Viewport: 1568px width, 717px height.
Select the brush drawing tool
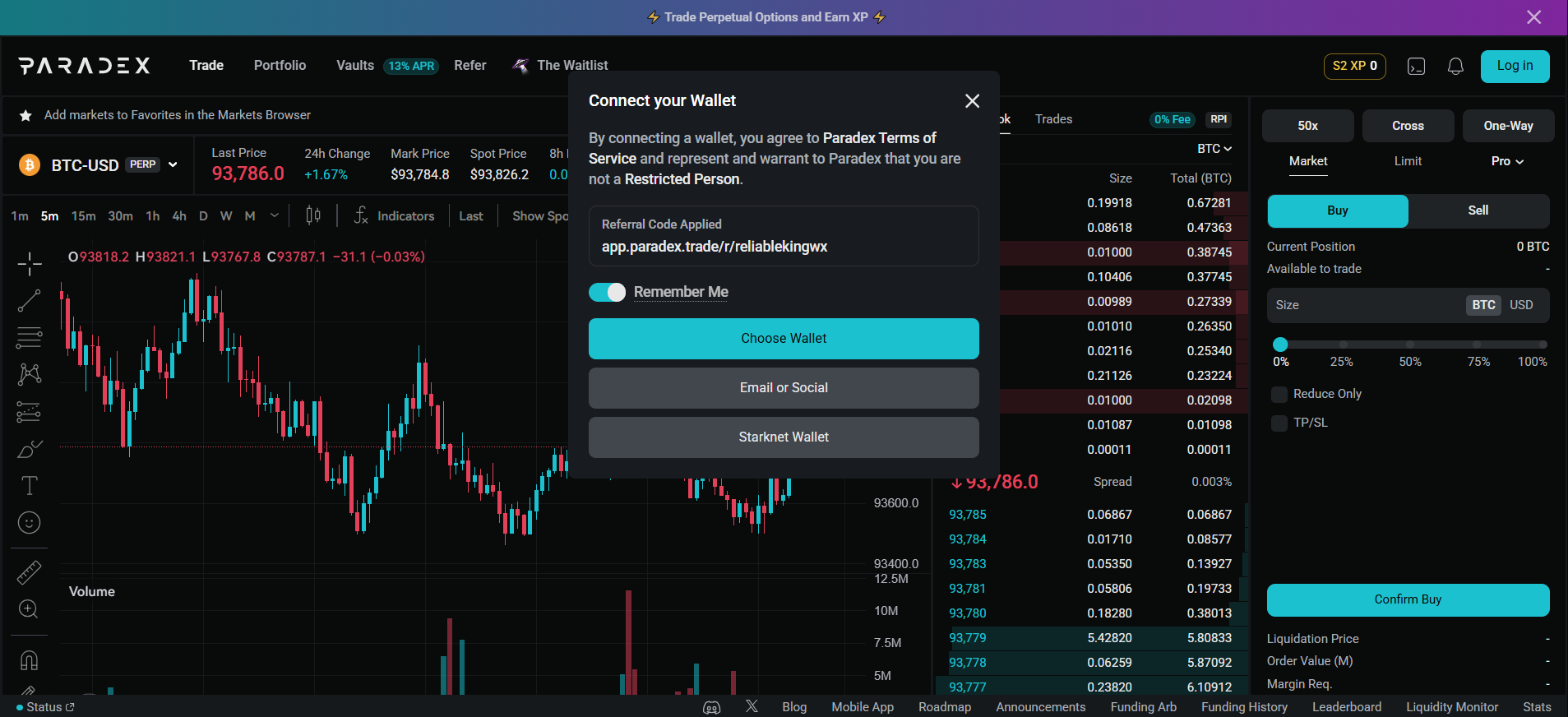[x=30, y=448]
